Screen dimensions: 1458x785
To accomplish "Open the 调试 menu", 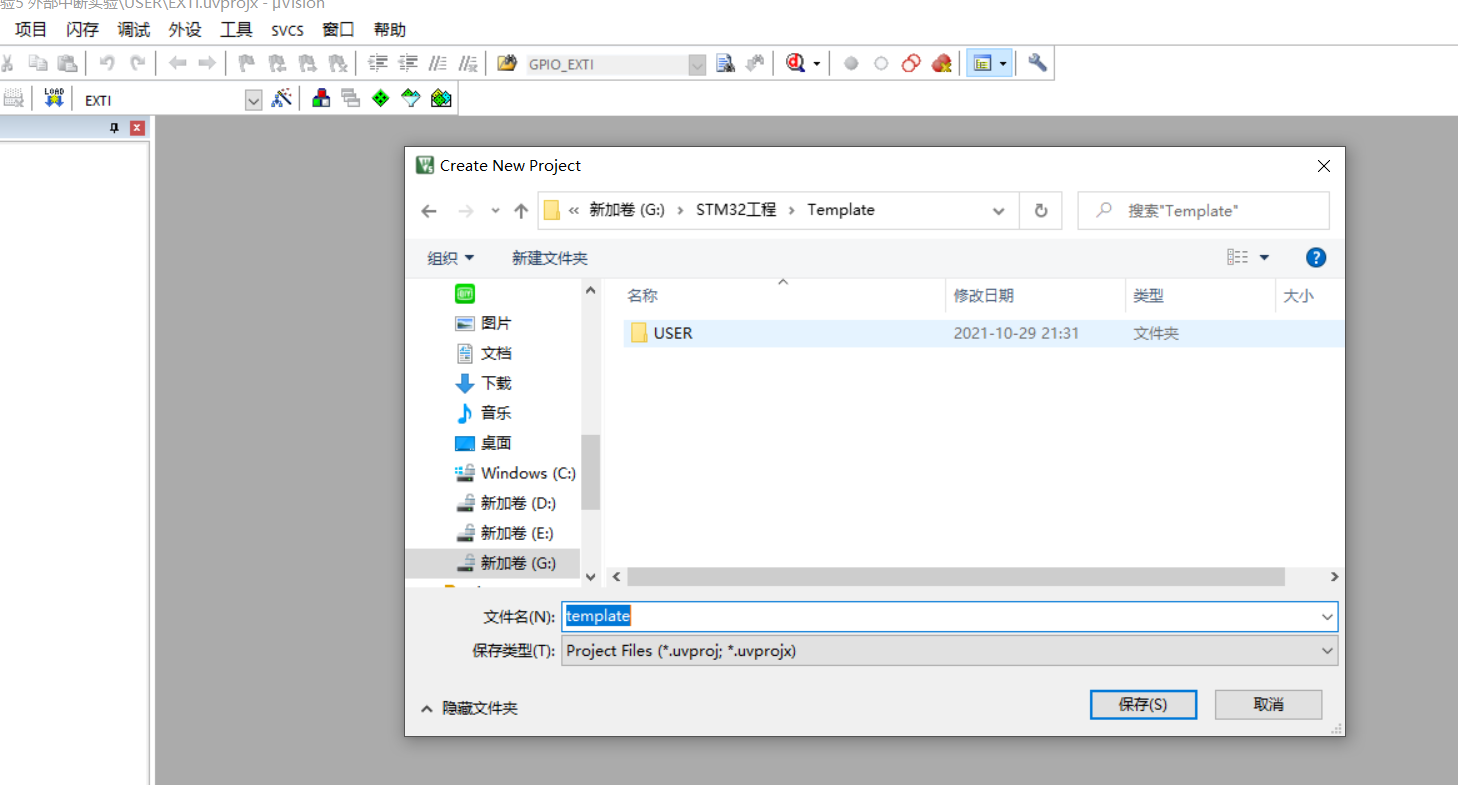I will coord(134,29).
